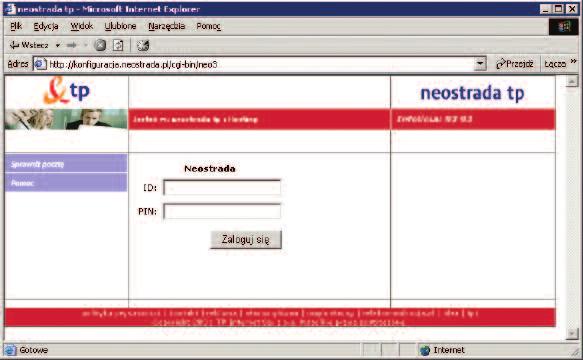This screenshot has height=360, width=583.
Task: Click the forward arrow toolbar icon
Action: (x=72, y=45)
